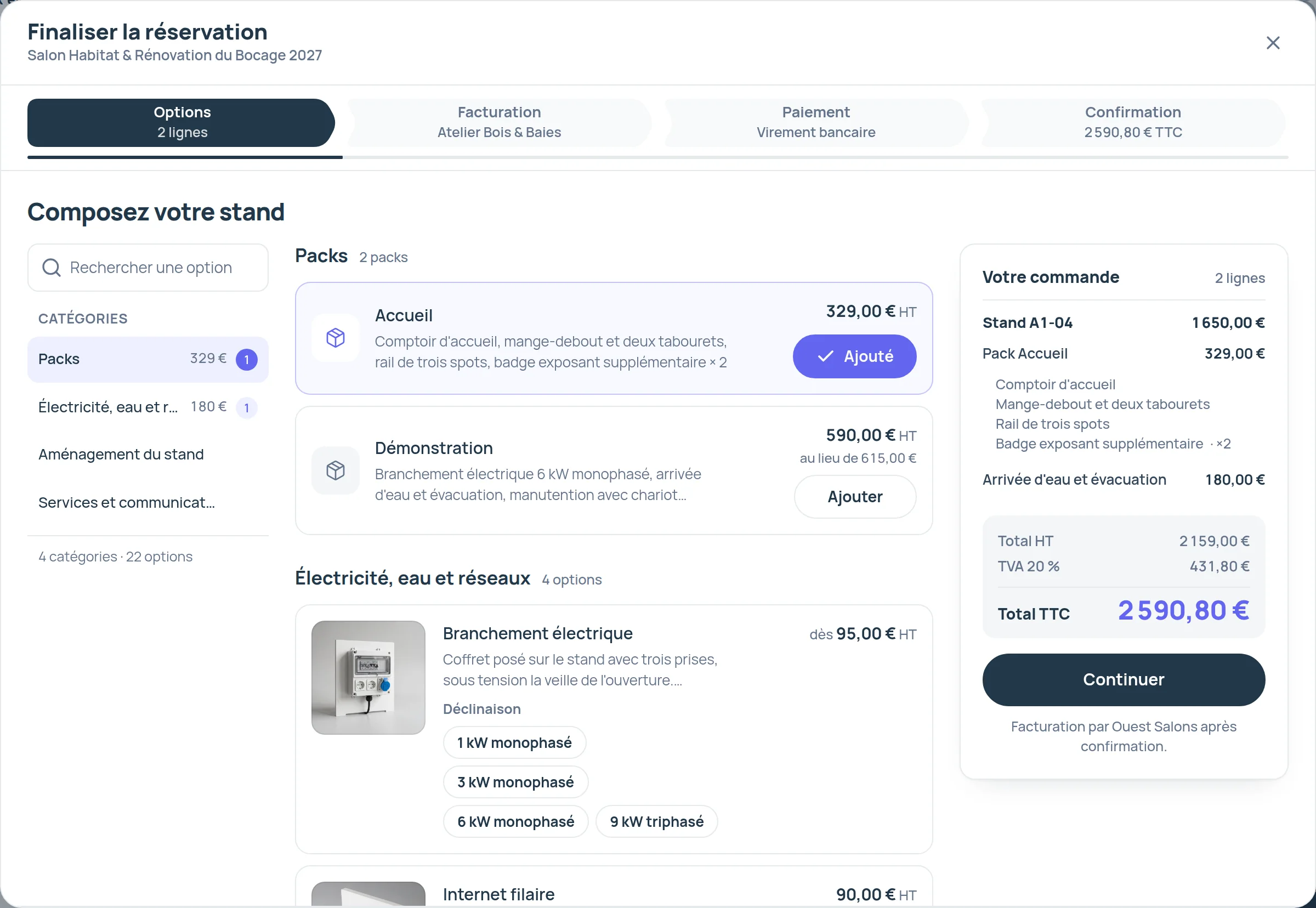Go to the Confirmation step
Image resolution: width=1316 pixels, height=908 pixels.
(1133, 122)
